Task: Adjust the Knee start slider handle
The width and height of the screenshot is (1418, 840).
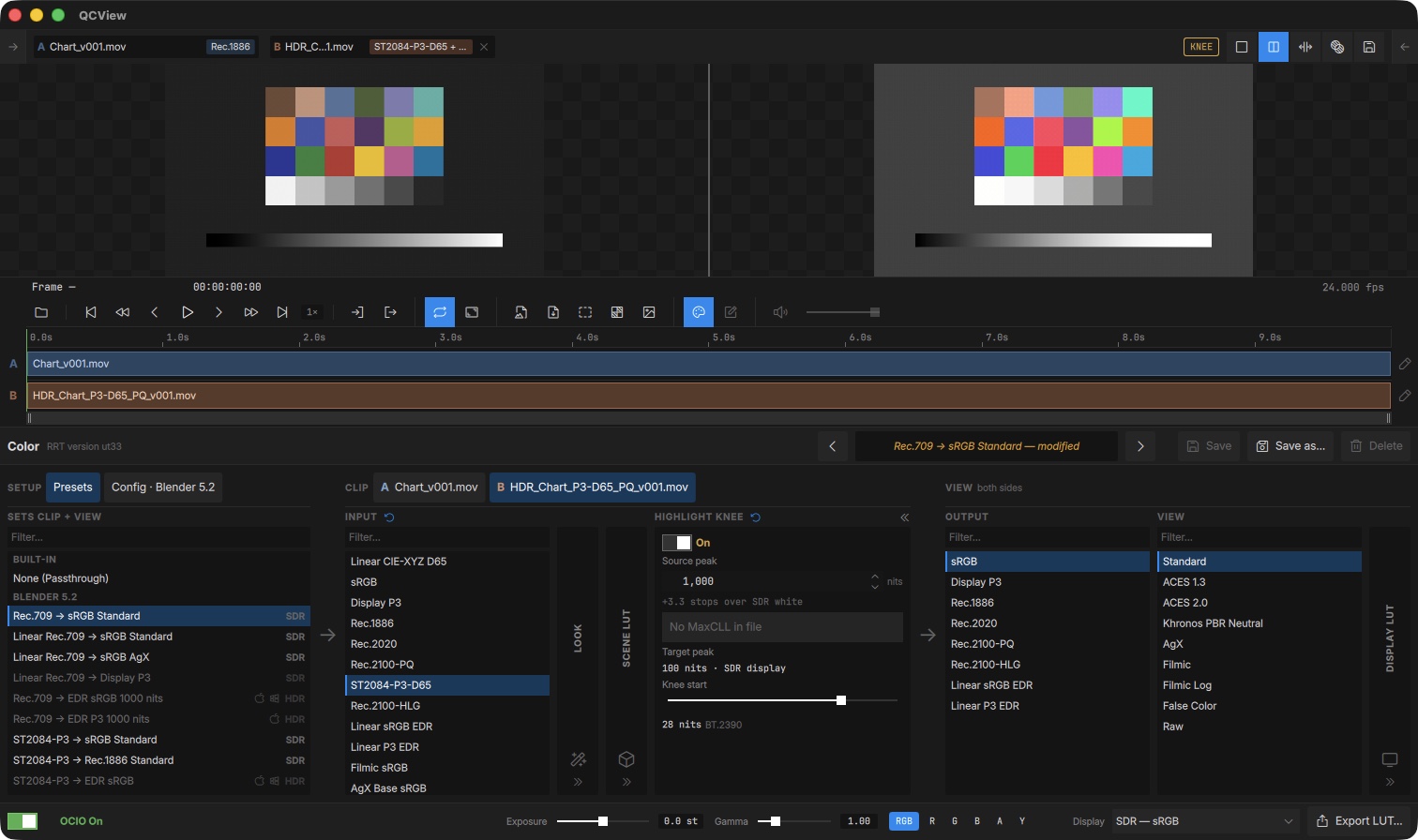Action: 841,700
